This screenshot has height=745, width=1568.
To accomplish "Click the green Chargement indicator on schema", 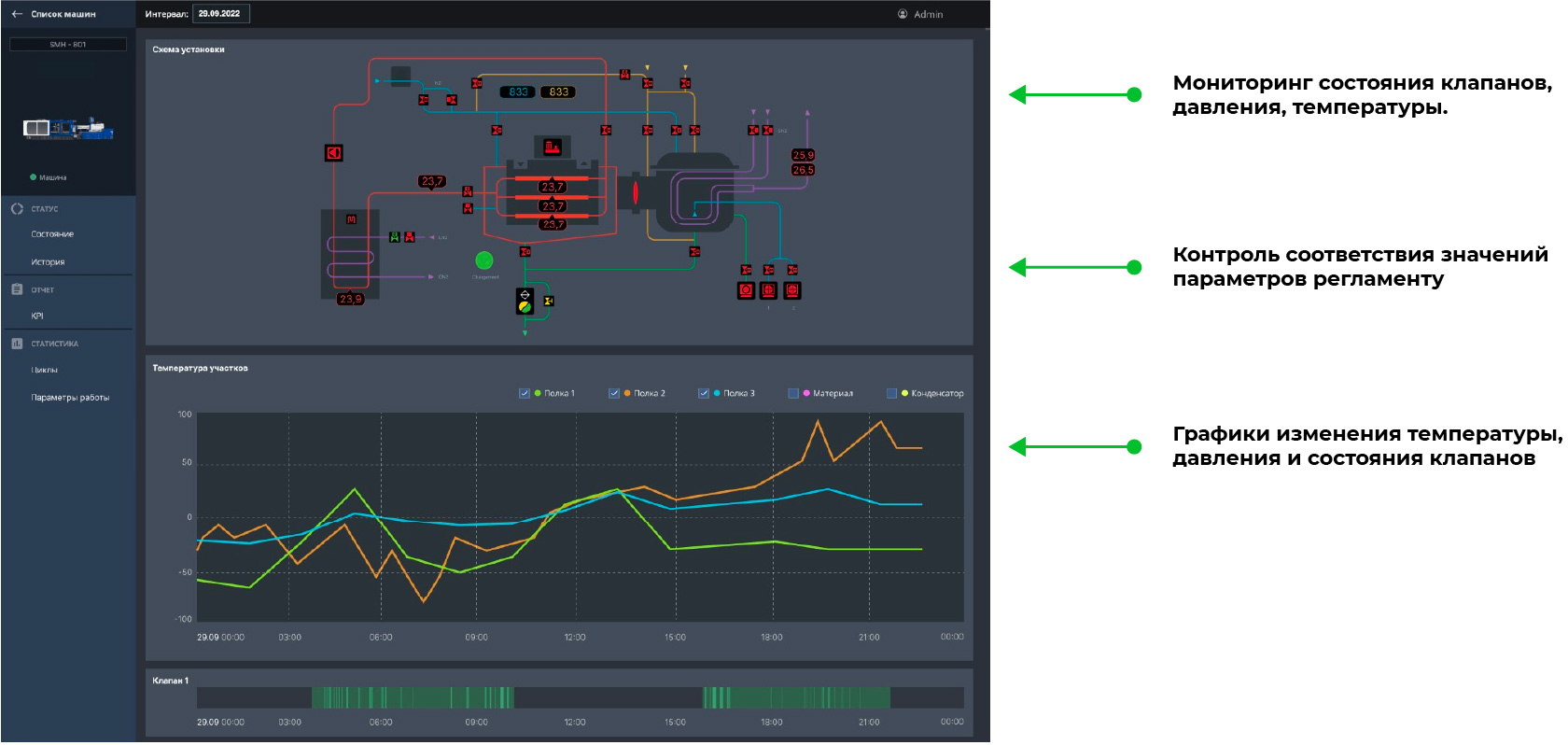I will (484, 260).
